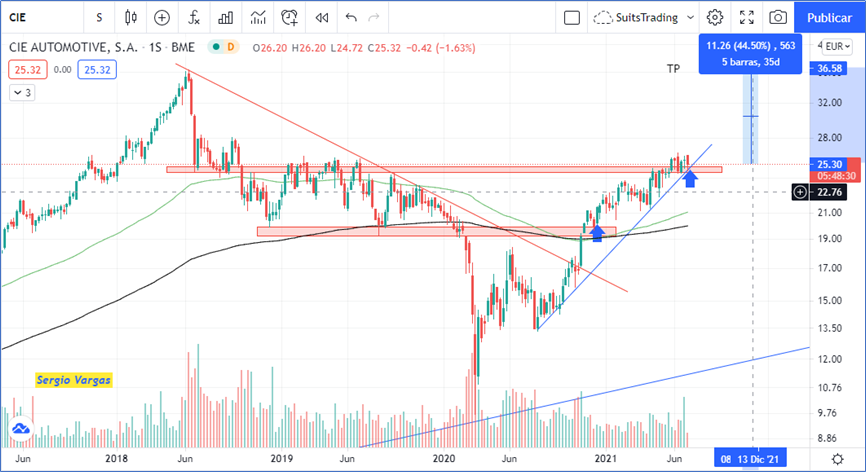This screenshot has width=866, height=472.
Task: Take a chart snapshot with the camera icon
Action: (x=777, y=17)
